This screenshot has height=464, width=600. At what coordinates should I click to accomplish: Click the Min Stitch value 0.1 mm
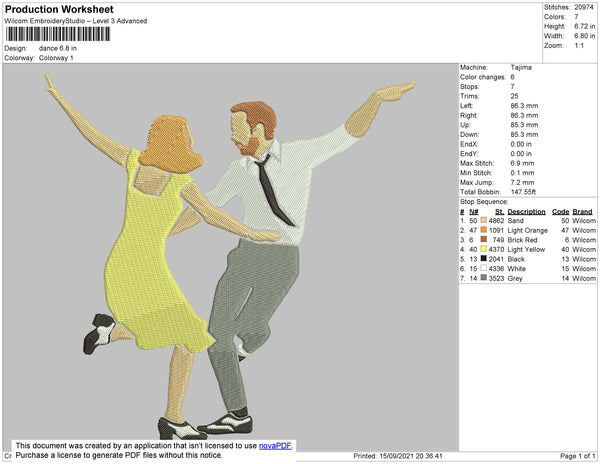[522, 173]
